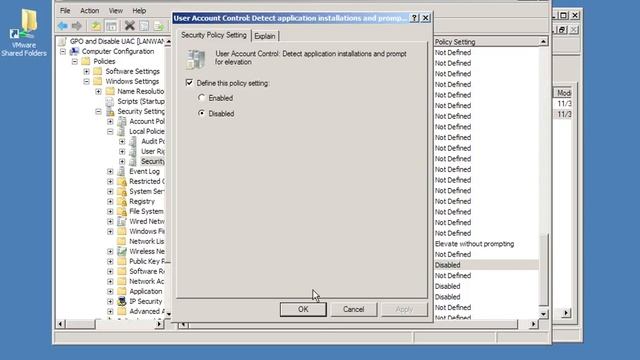Select the Application Control tree item
This screenshot has width=640, height=360.
point(146,291)
